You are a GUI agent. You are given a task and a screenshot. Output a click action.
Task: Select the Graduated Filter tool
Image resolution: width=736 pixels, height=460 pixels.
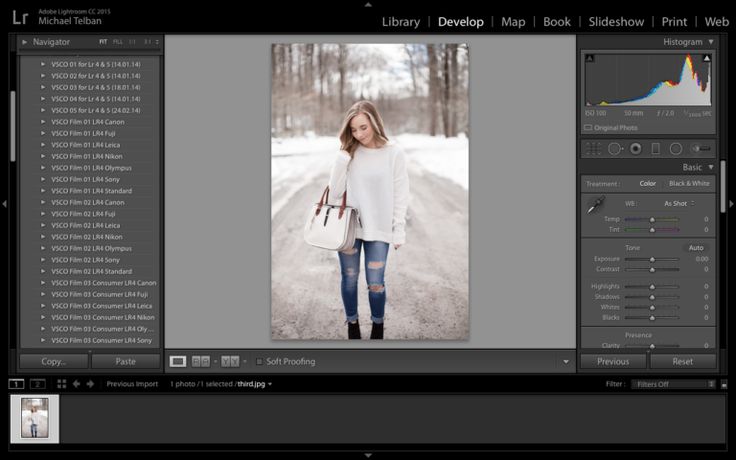[656, 148]
